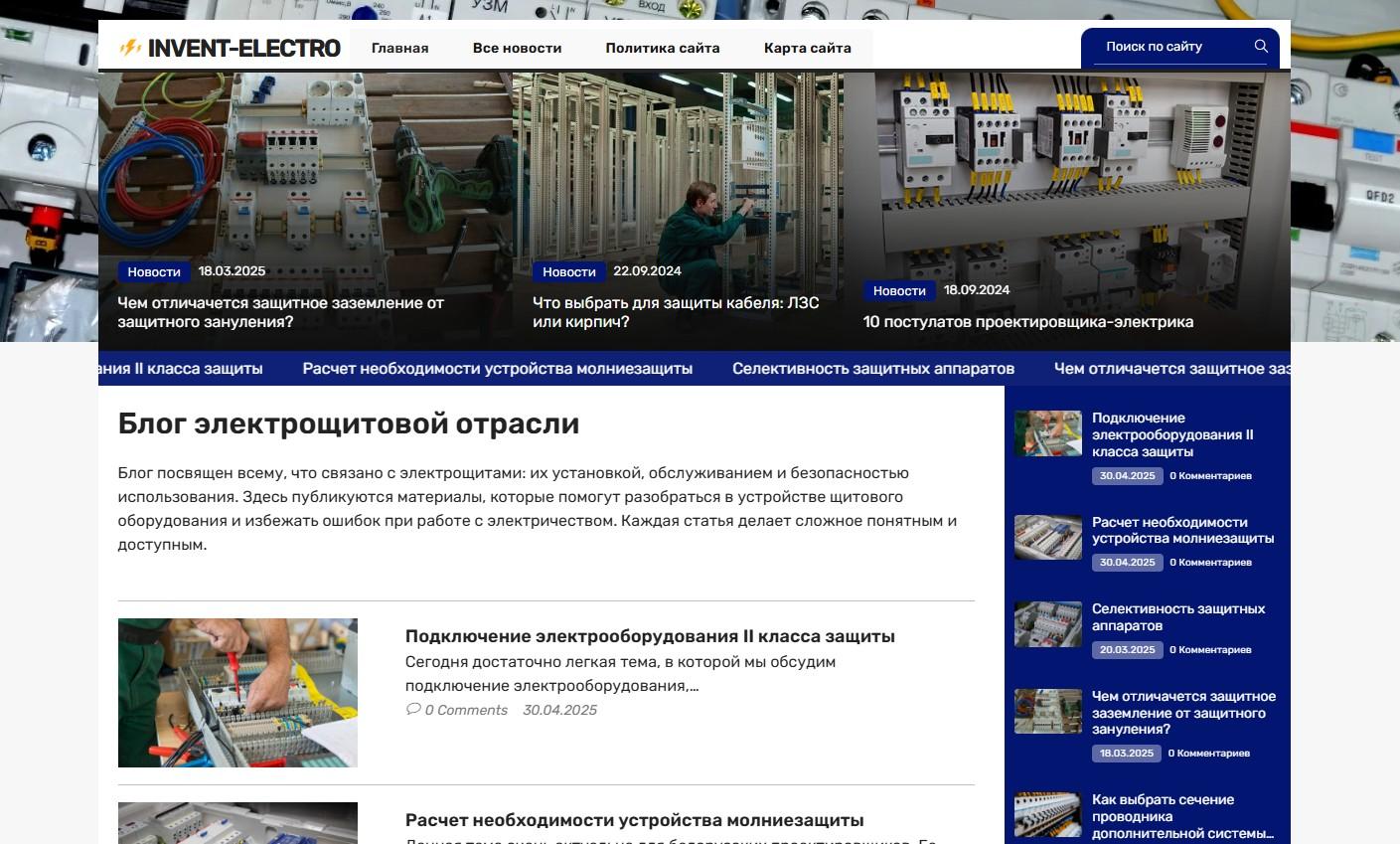Click 0 Комментариев under sidebar Селективность post

1210,650
